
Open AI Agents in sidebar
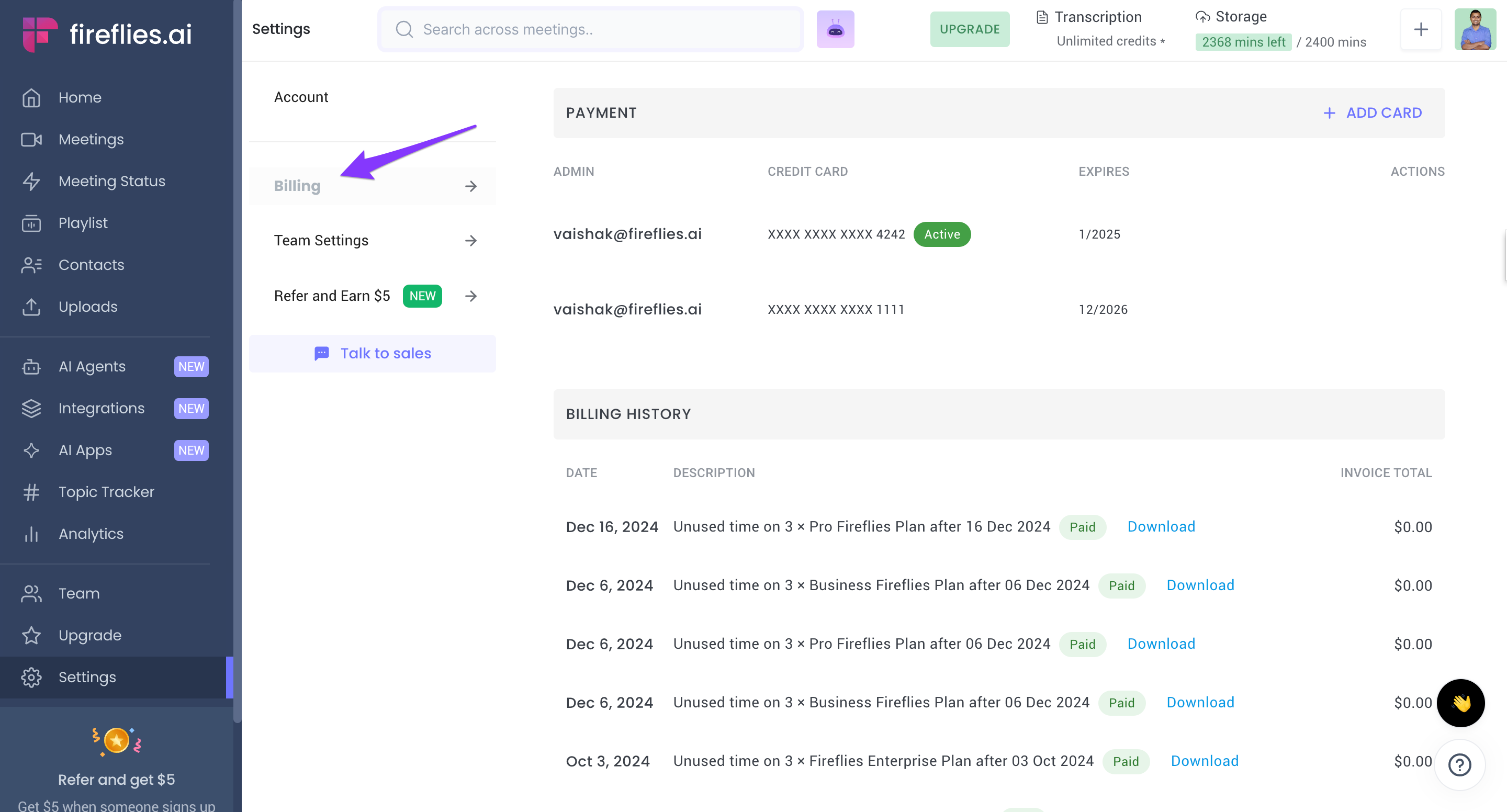click(92, 366)
